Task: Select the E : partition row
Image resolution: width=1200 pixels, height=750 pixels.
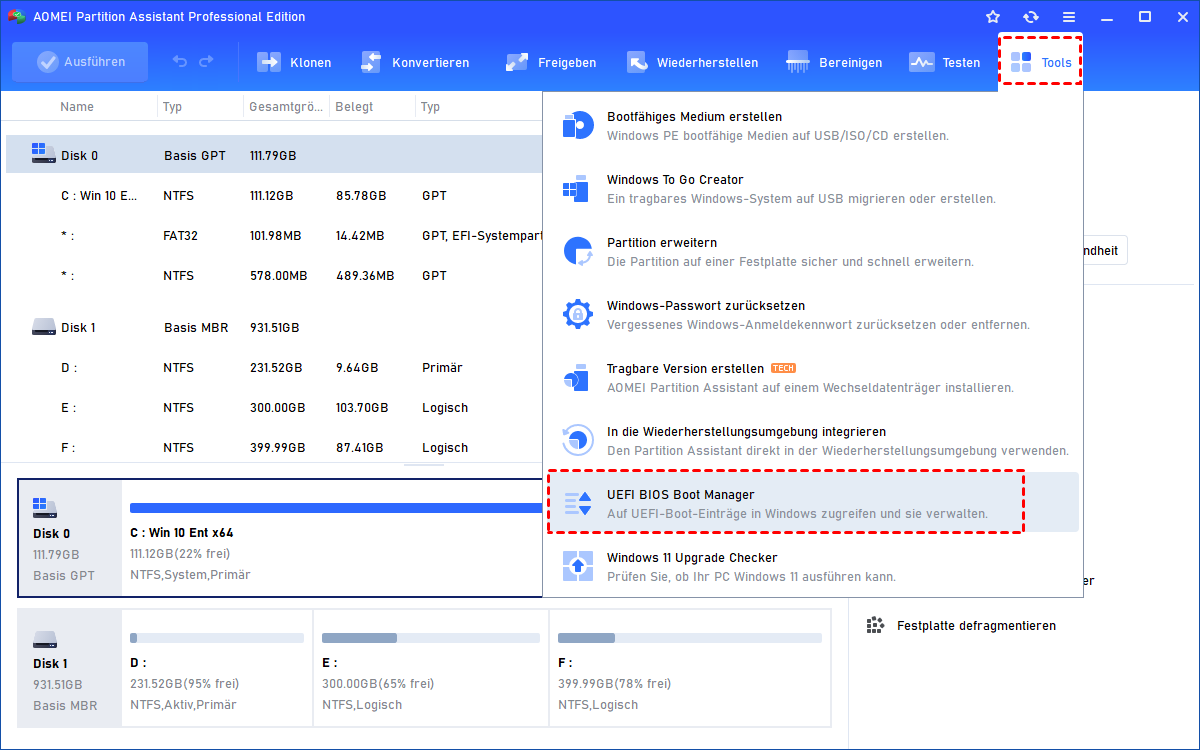Action: (274, 408)
